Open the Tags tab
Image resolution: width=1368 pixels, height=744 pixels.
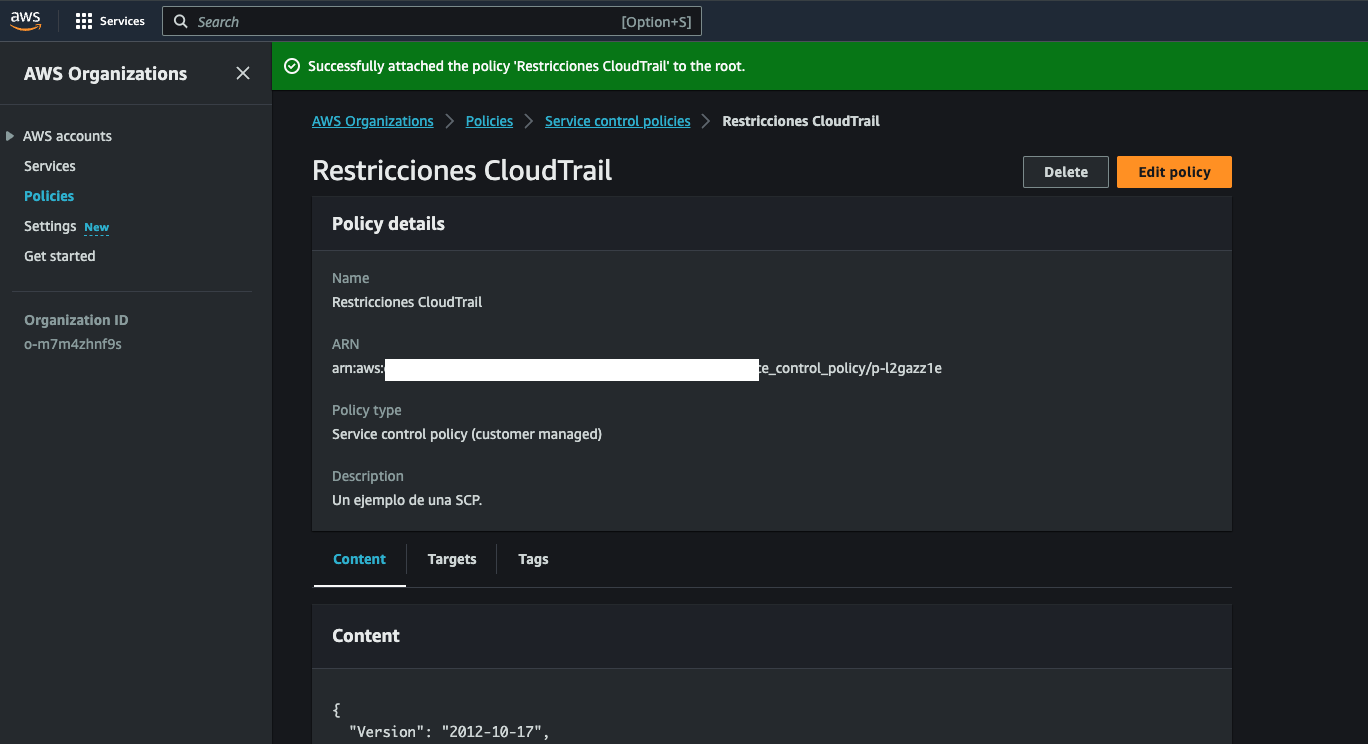533,559
